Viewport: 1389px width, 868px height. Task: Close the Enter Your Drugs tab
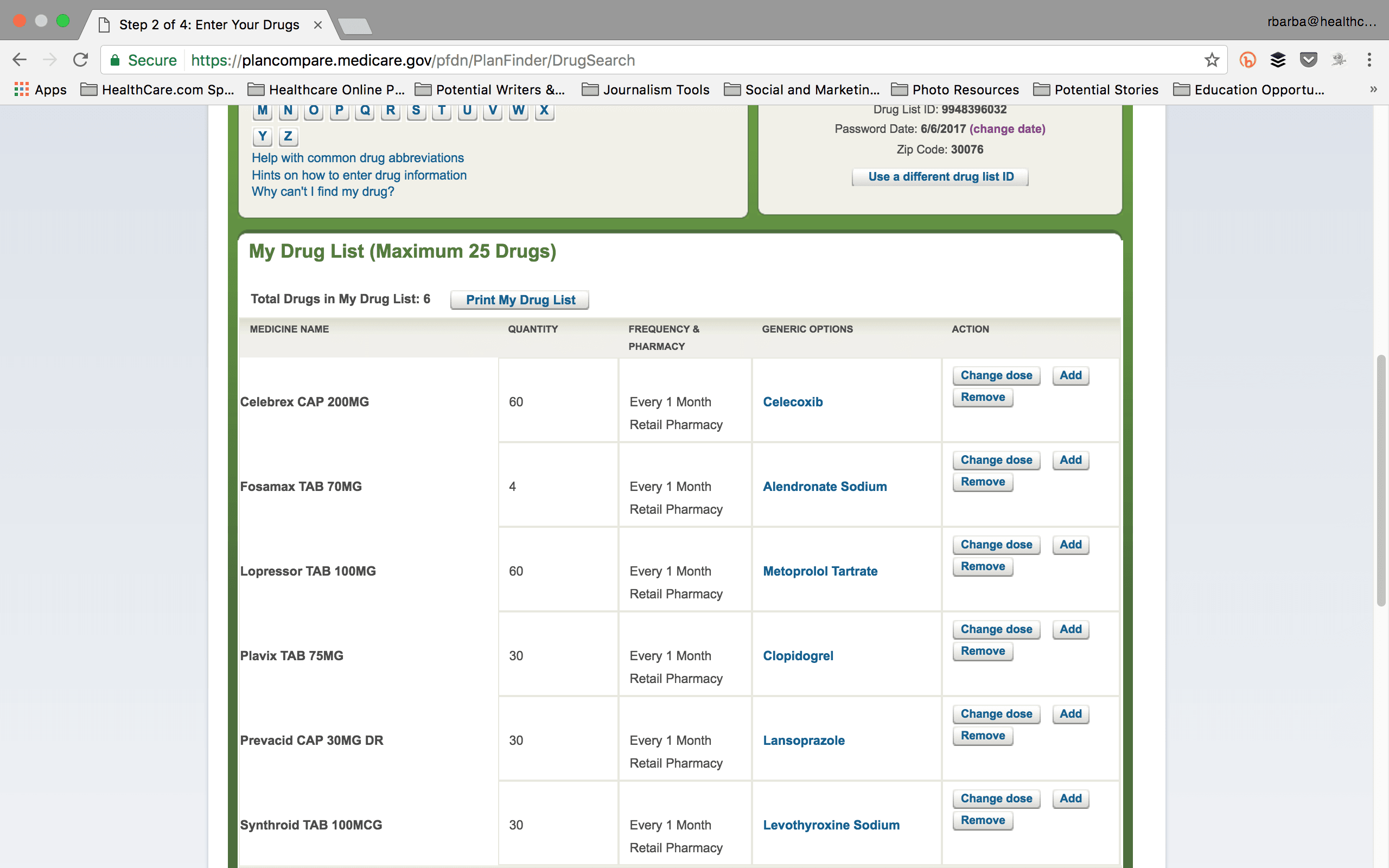(317, 25)
